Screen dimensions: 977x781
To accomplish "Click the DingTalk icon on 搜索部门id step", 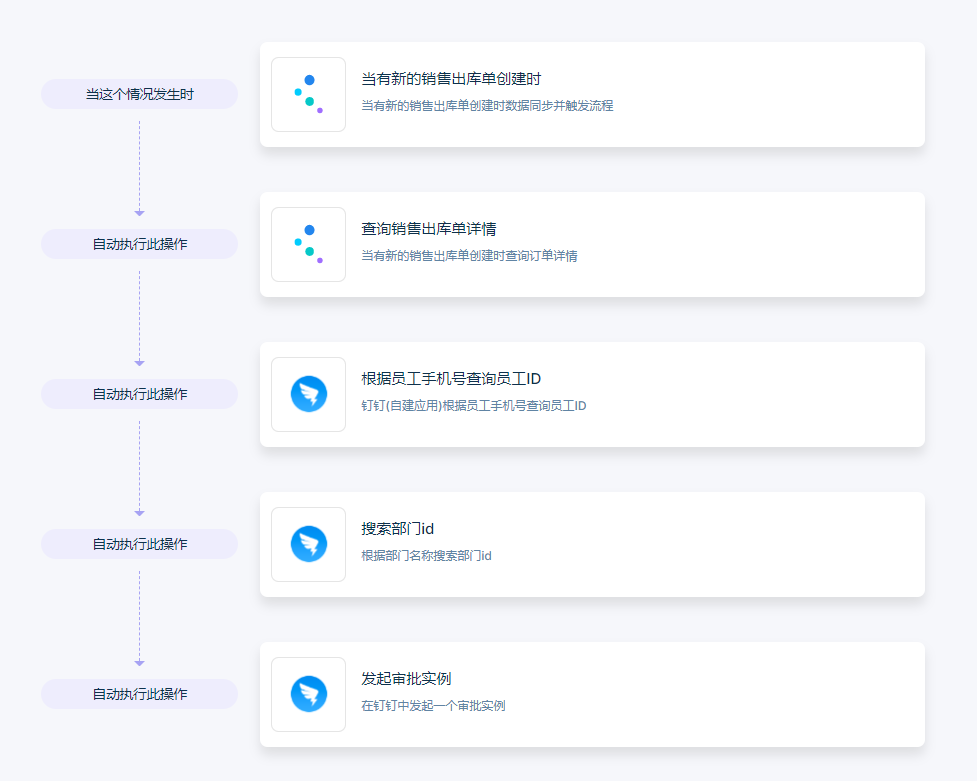I will pos(308,544).
